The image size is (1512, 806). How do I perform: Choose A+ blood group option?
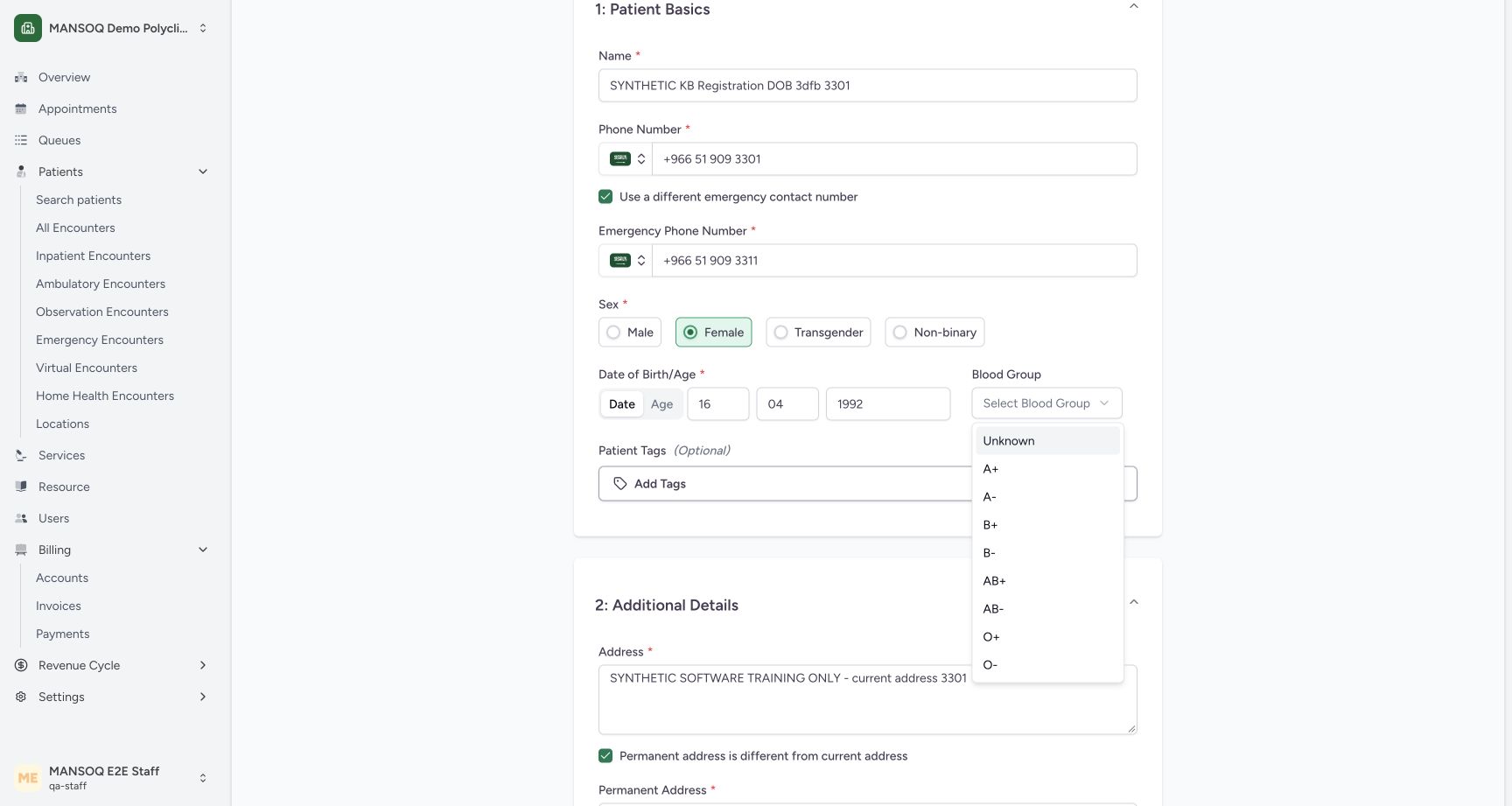point(1047,469)
